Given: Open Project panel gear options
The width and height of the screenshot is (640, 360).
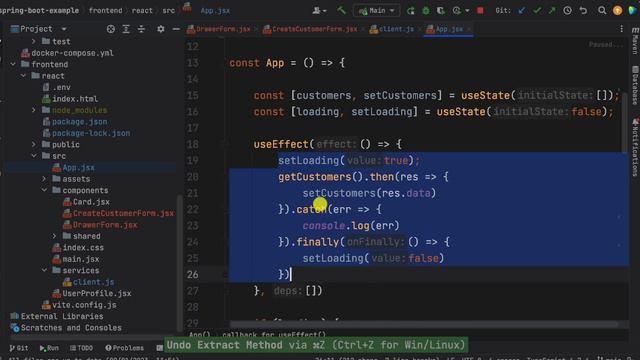Looking at the screenshot, I should click(161, 29).
